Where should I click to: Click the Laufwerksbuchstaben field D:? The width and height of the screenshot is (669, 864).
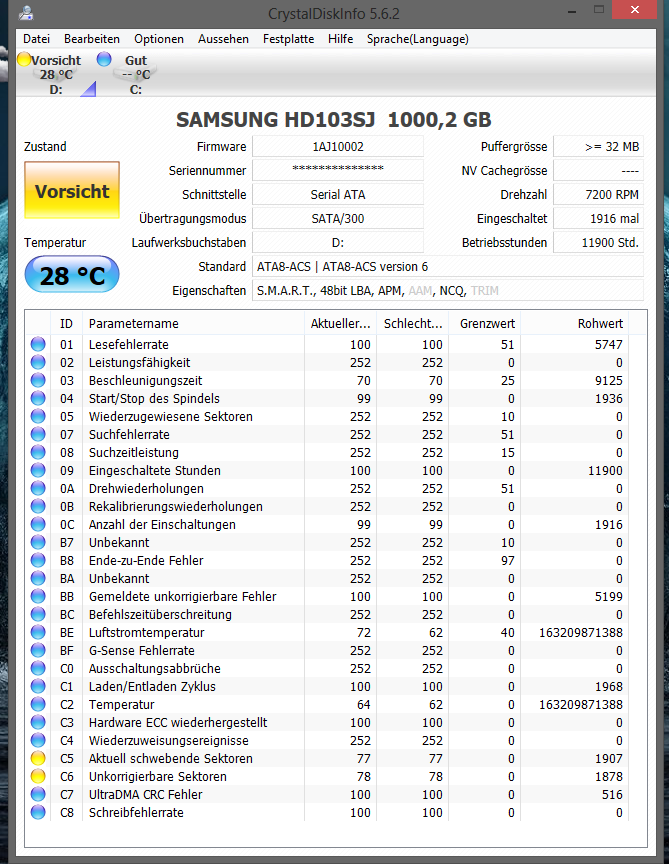338,242
